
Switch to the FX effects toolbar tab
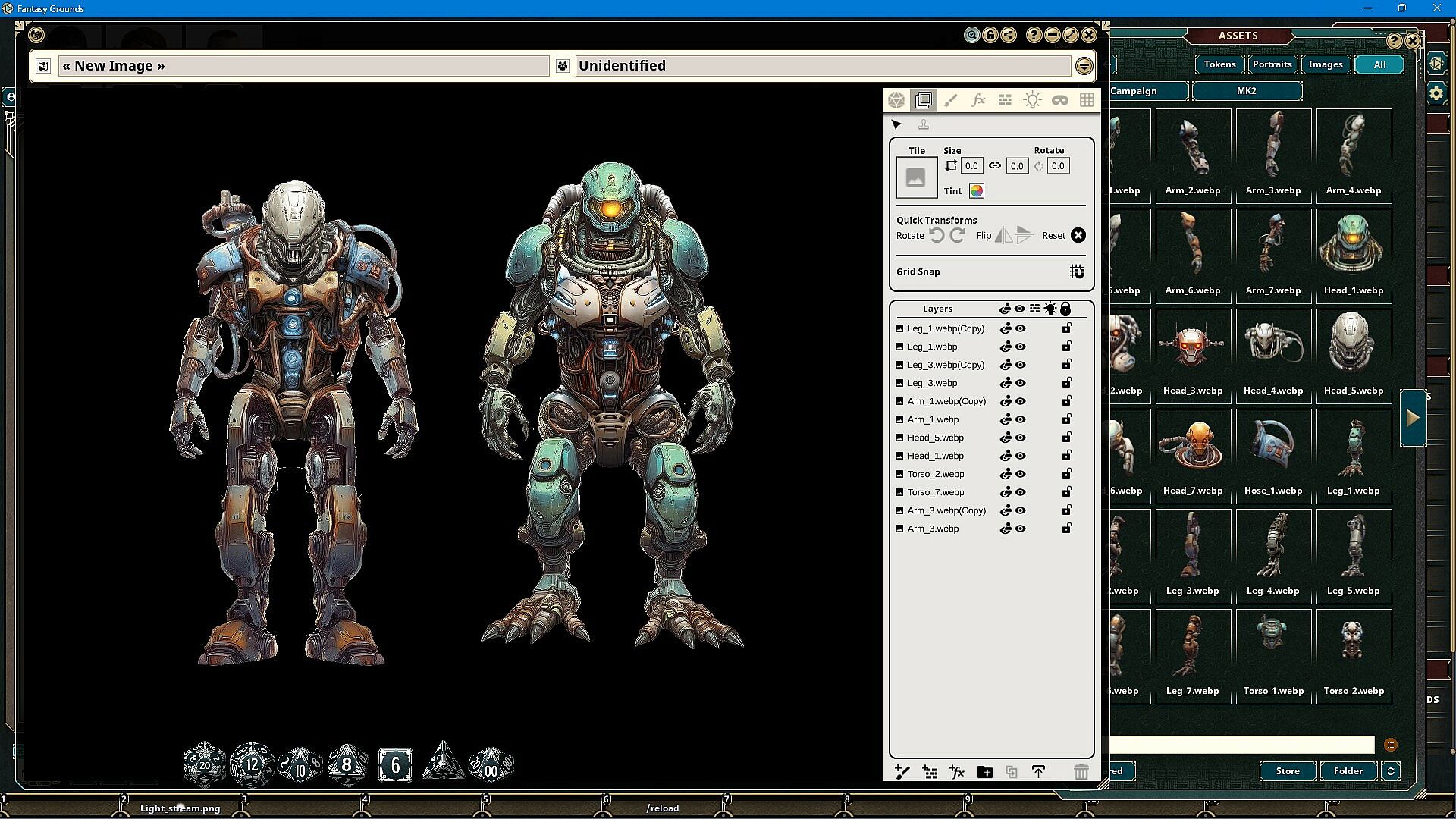(x=978, y=100)
